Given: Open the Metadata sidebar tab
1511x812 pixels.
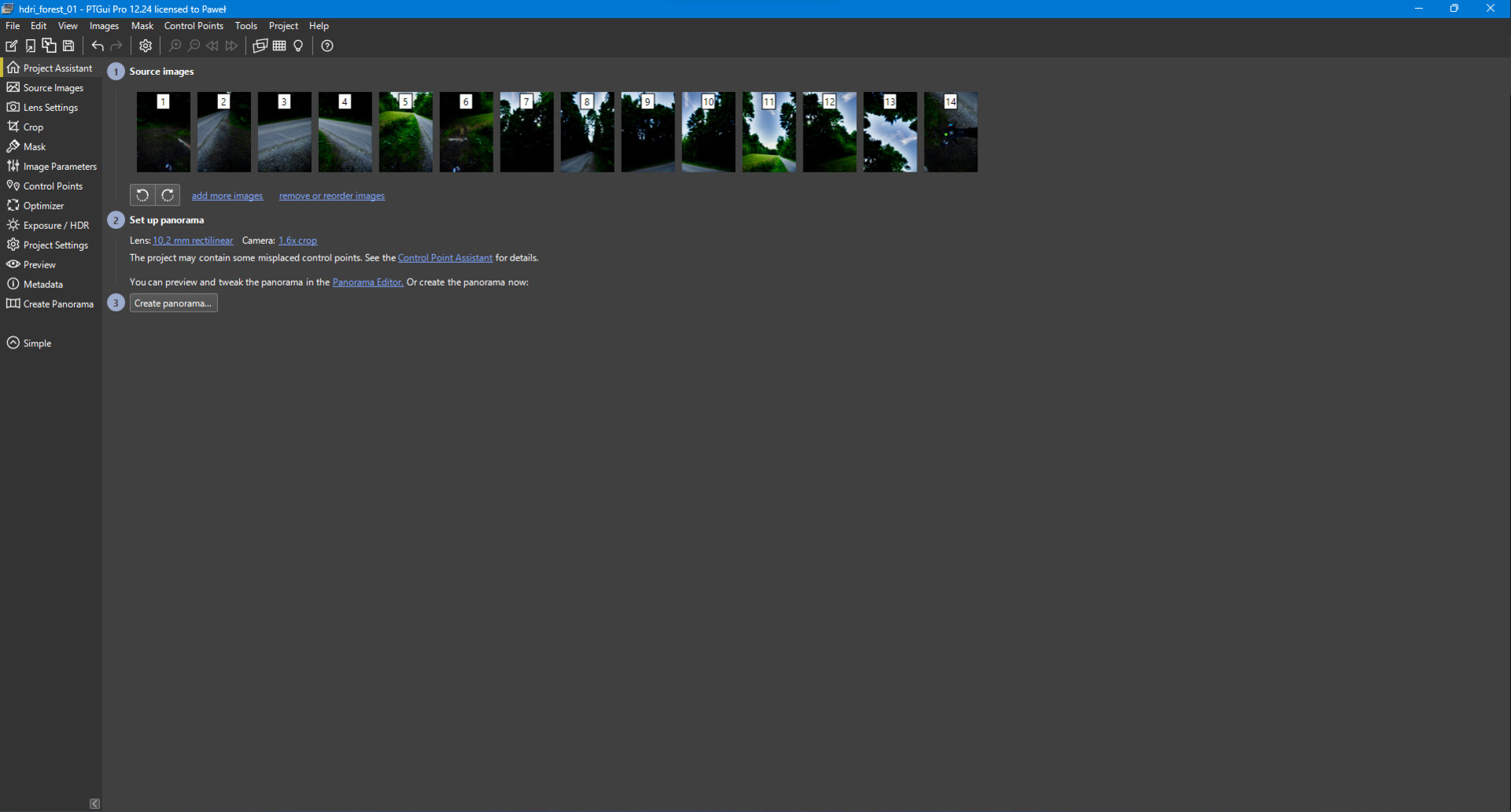Looking at the screenshot, I should (50, 284).
